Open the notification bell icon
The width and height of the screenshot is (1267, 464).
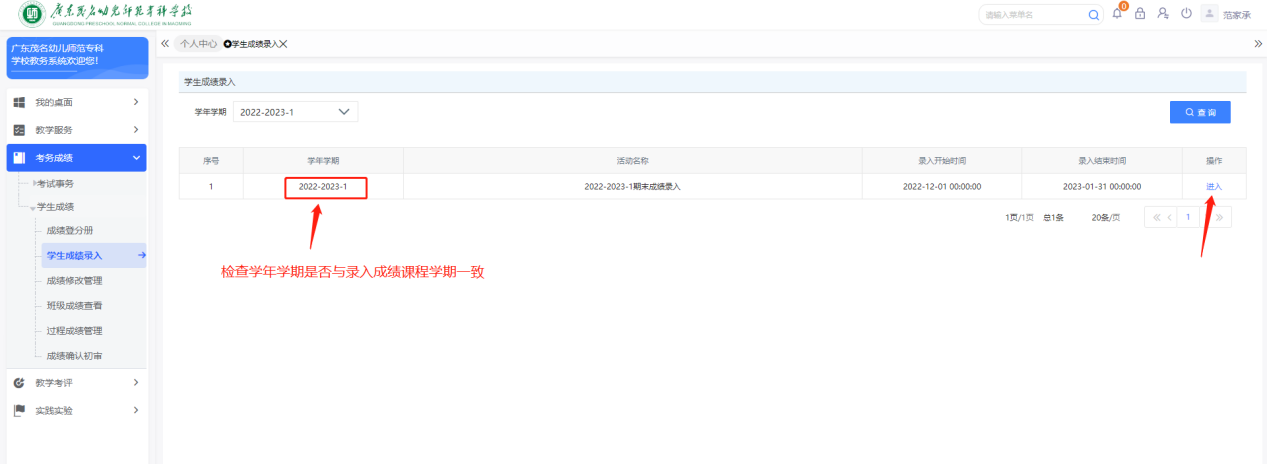pyautogui.click(x=1117, y=14)
